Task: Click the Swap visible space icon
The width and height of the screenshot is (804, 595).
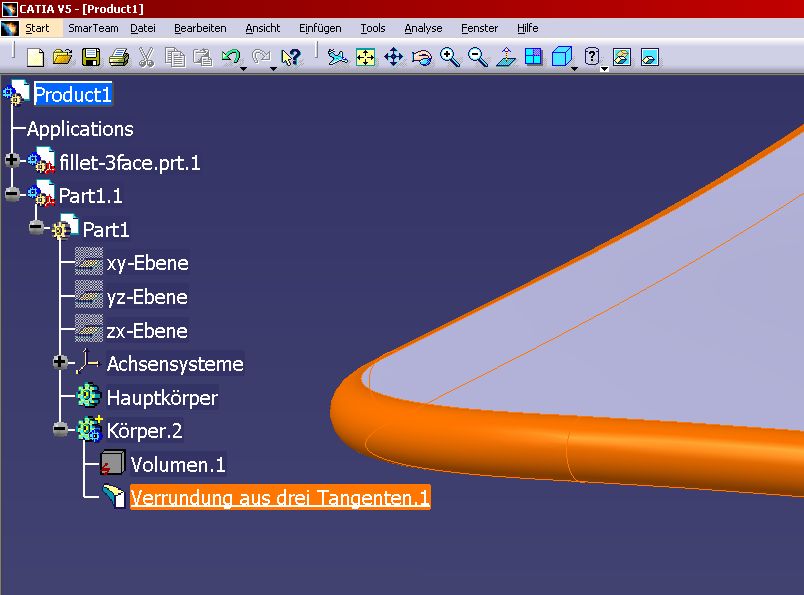Action: (x=650, y=57)
